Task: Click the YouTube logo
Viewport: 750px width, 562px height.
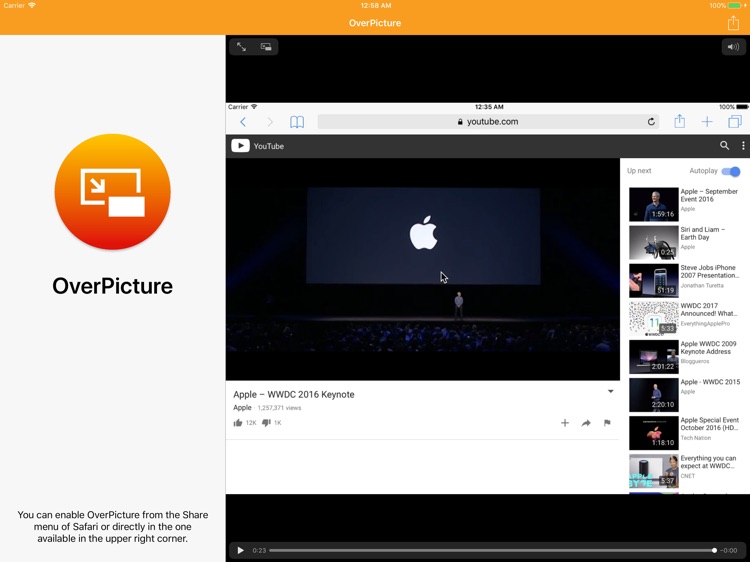Action: [257, 146]
